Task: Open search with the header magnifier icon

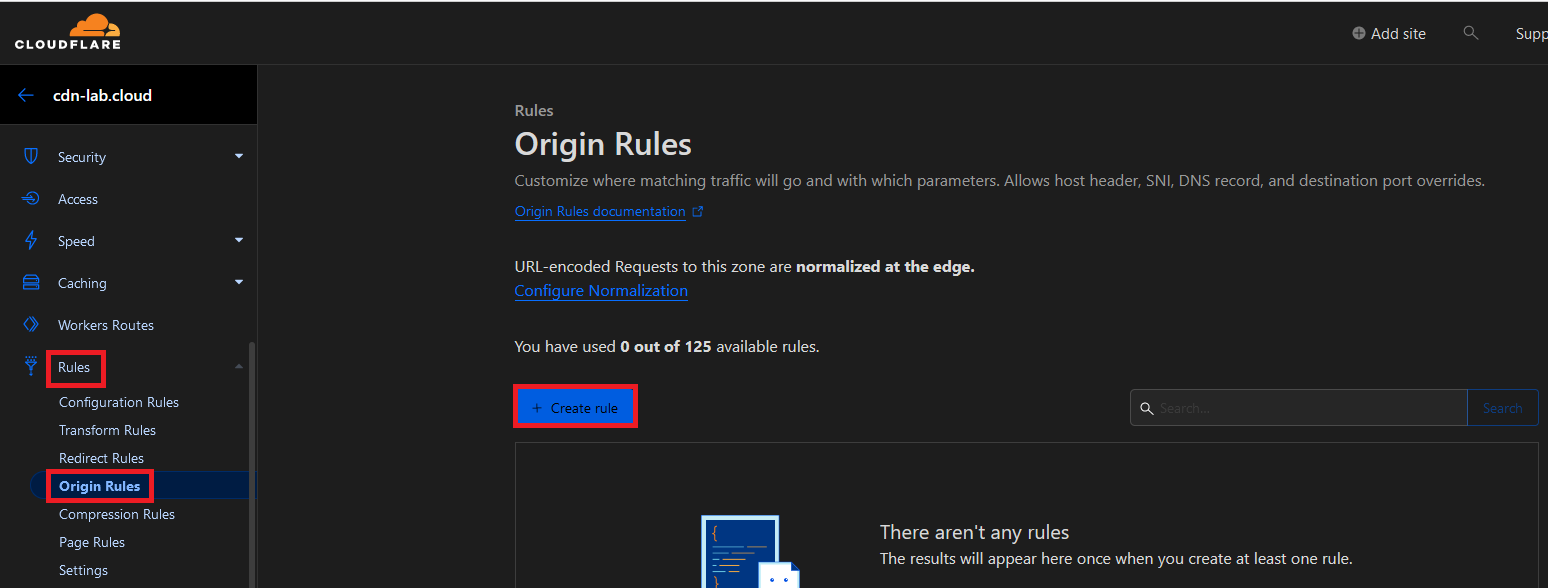Action: tap(1470, 33)
